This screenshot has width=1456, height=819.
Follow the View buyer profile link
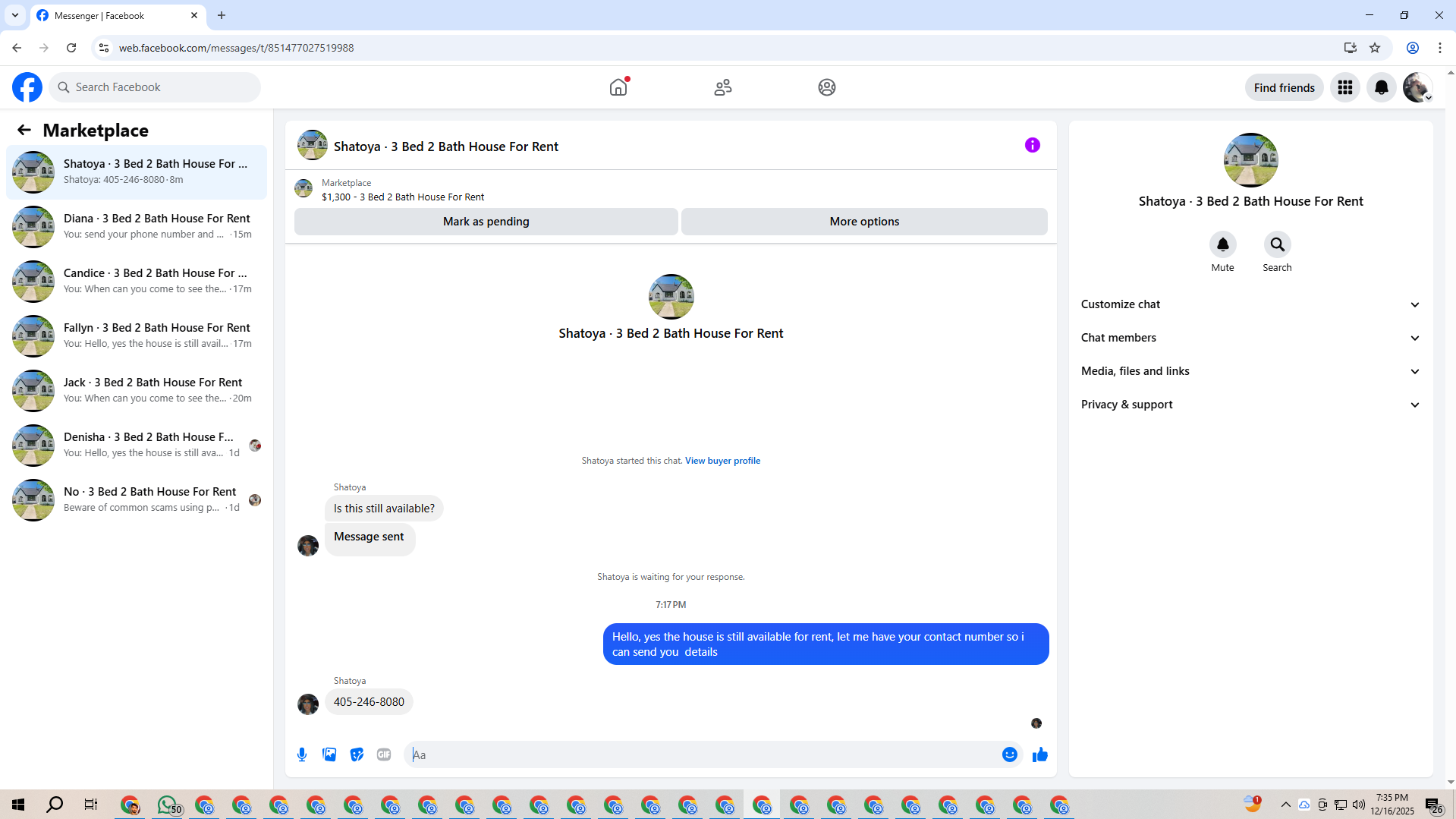722,461
